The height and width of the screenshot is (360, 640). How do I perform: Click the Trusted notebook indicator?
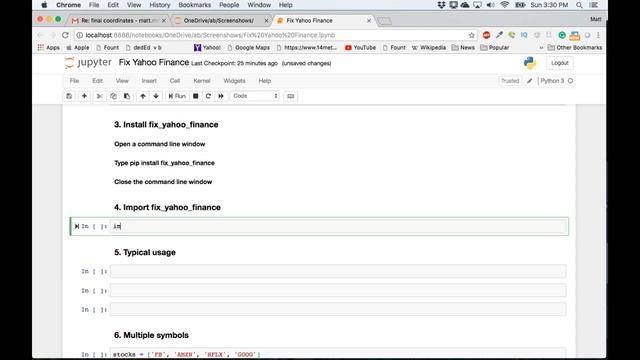pos(510,81)
